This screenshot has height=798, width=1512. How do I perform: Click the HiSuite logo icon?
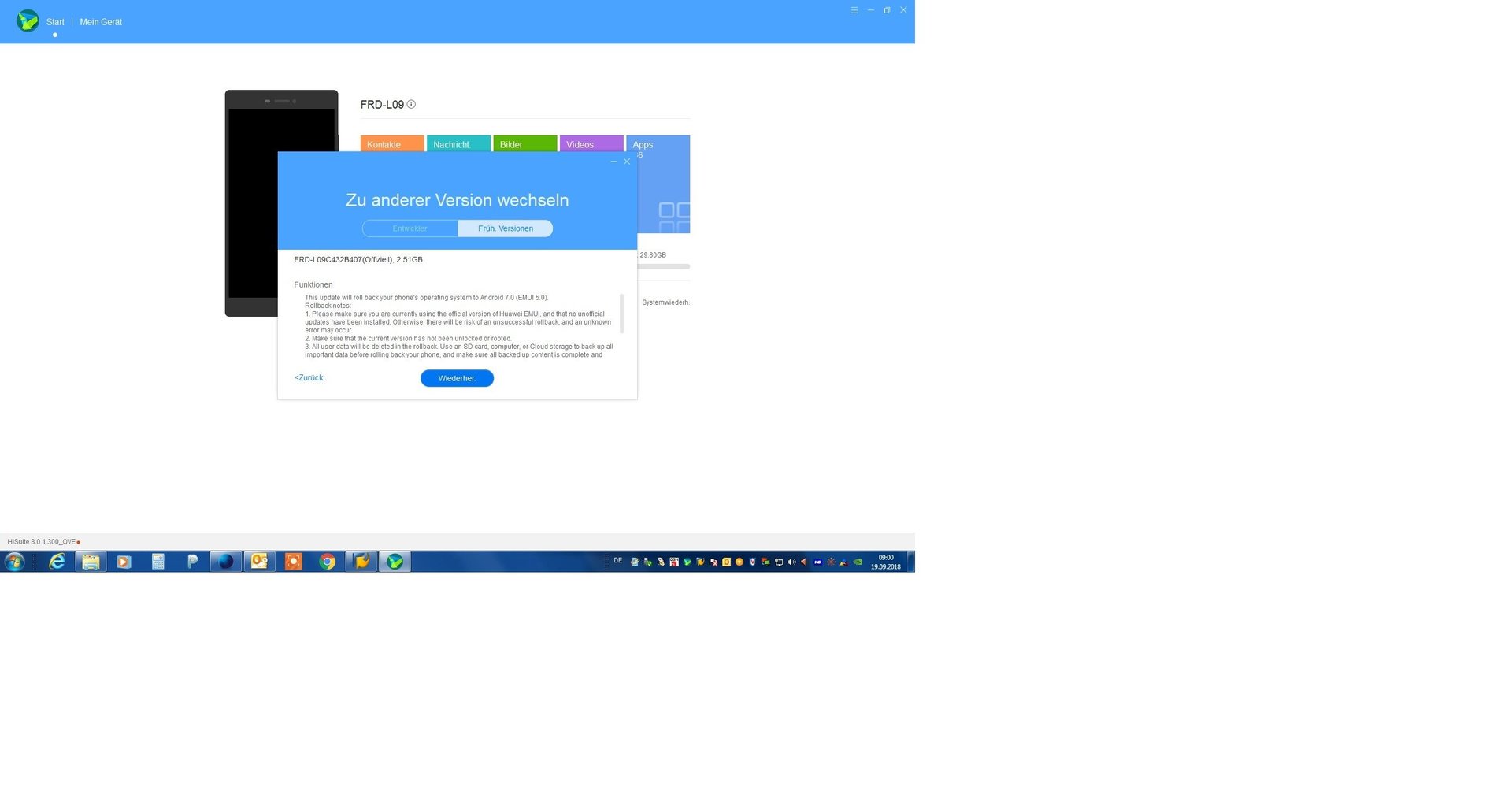(28, 20)
